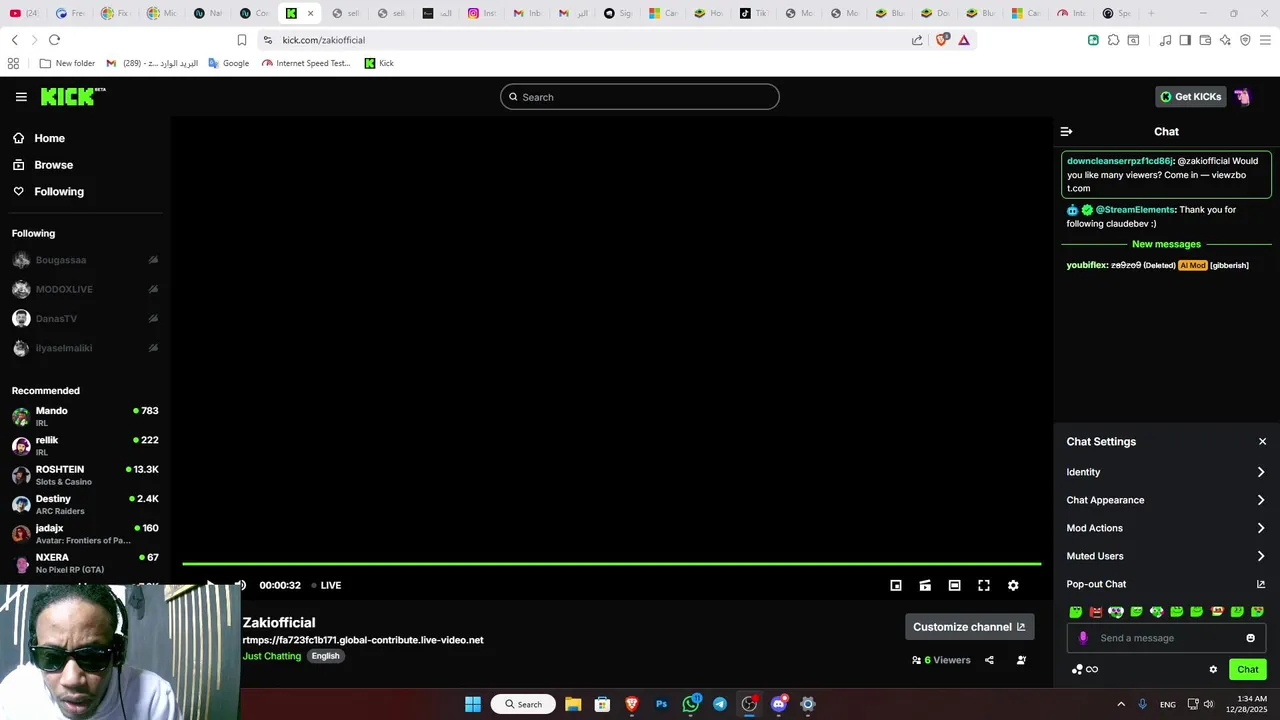The image size is (1280, 720).
Task: Open the Windows Start menu
Action: click(x=473, y=704)
